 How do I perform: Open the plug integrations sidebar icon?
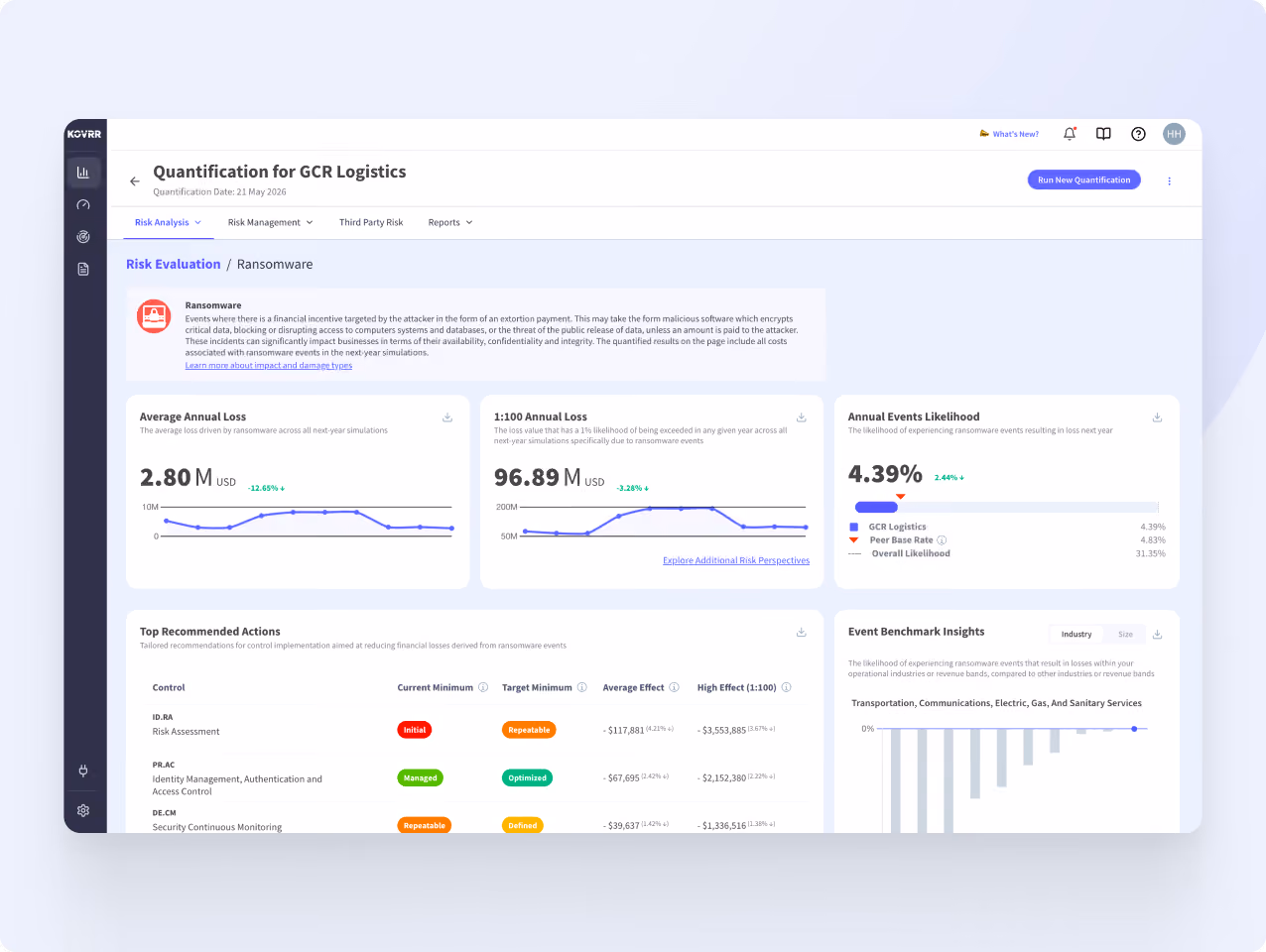[83, 771]
